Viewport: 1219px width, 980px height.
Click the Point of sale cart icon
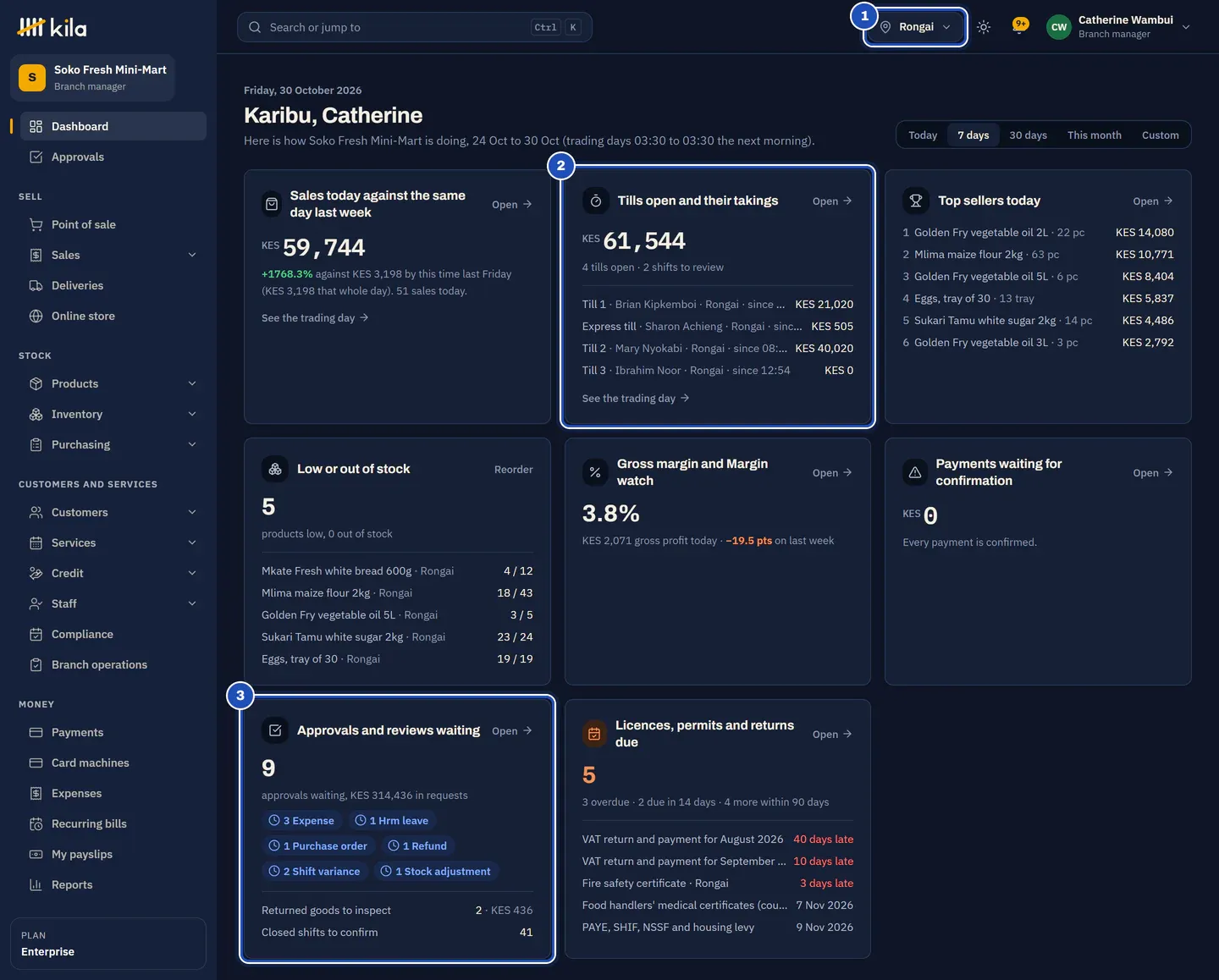click(x=36, y=224)
